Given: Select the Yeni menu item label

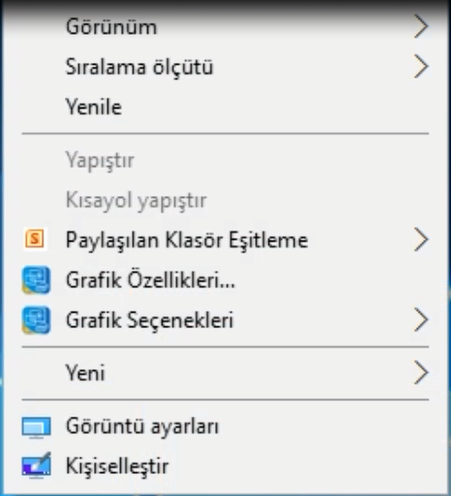Looking at the screenshot, I should 85,373.
